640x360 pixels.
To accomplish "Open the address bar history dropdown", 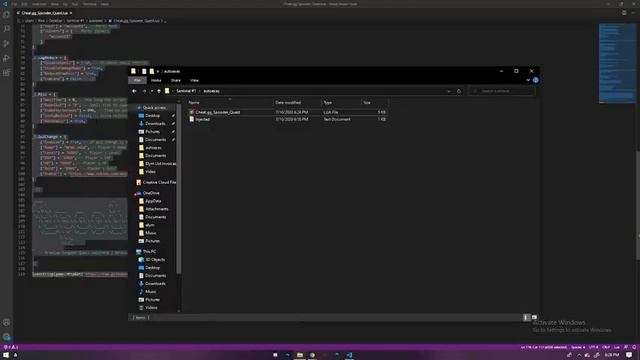I will tap(449, 91).
